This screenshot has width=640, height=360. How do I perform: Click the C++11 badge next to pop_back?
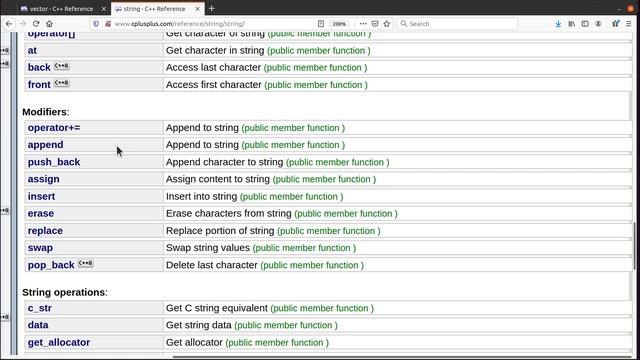coord(86,263)
